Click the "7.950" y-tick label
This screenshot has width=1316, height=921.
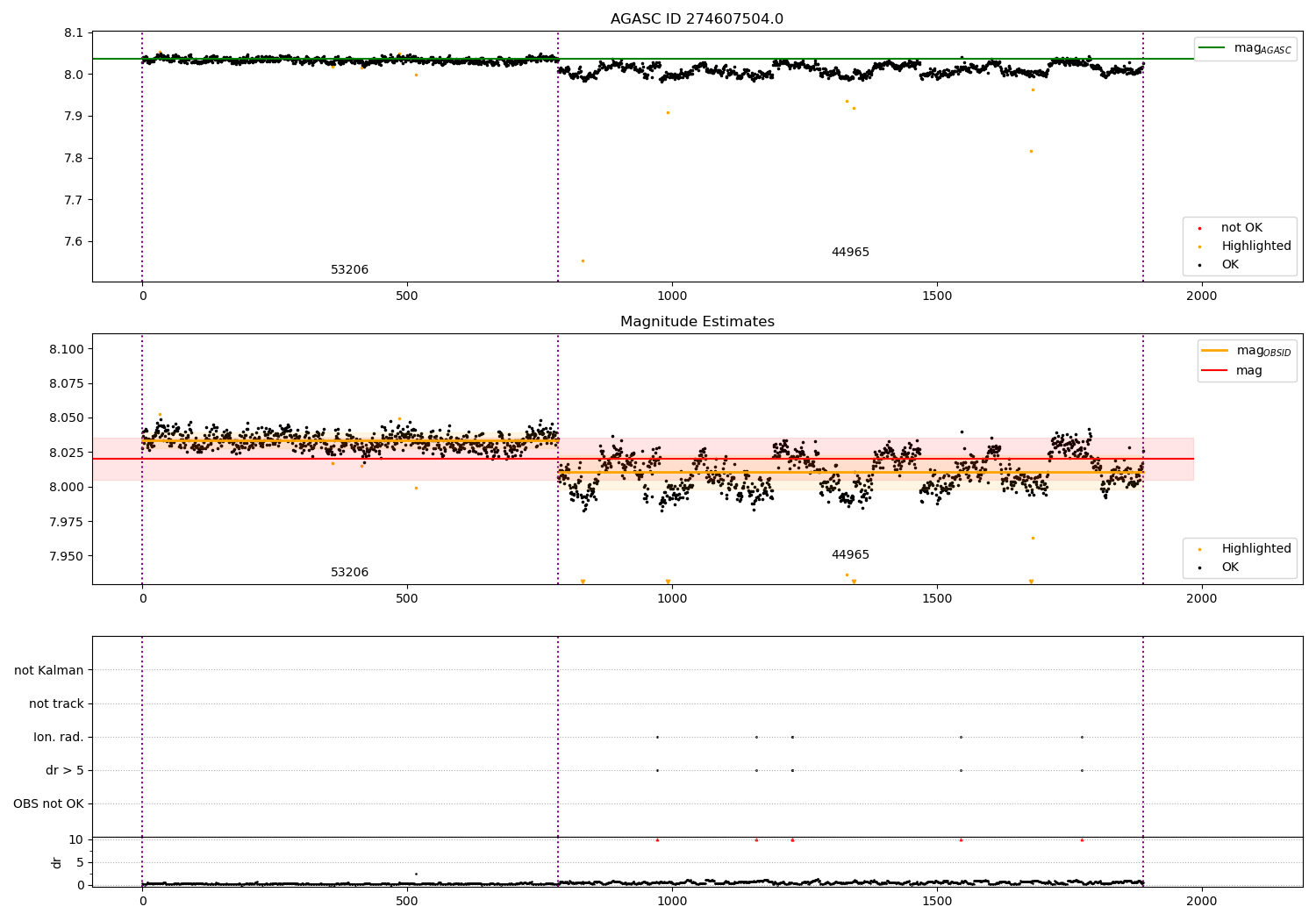(67, 557)
